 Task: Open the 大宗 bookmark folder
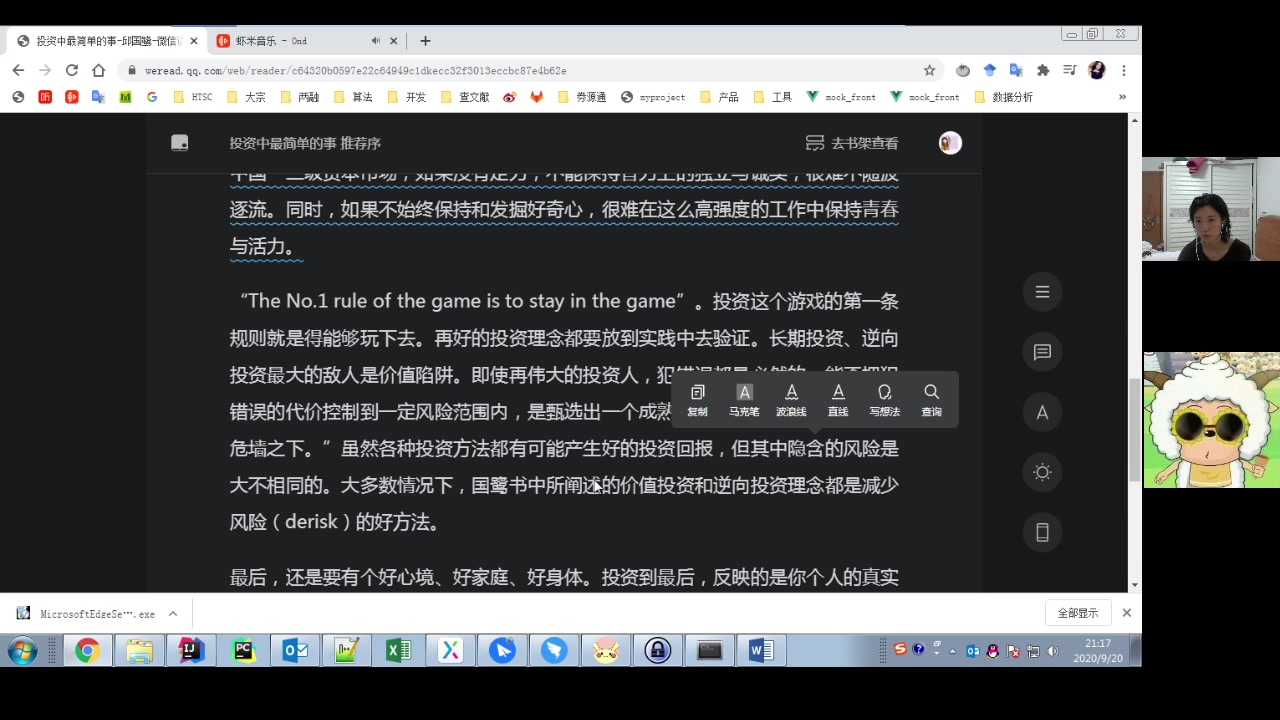pos(246,97)
